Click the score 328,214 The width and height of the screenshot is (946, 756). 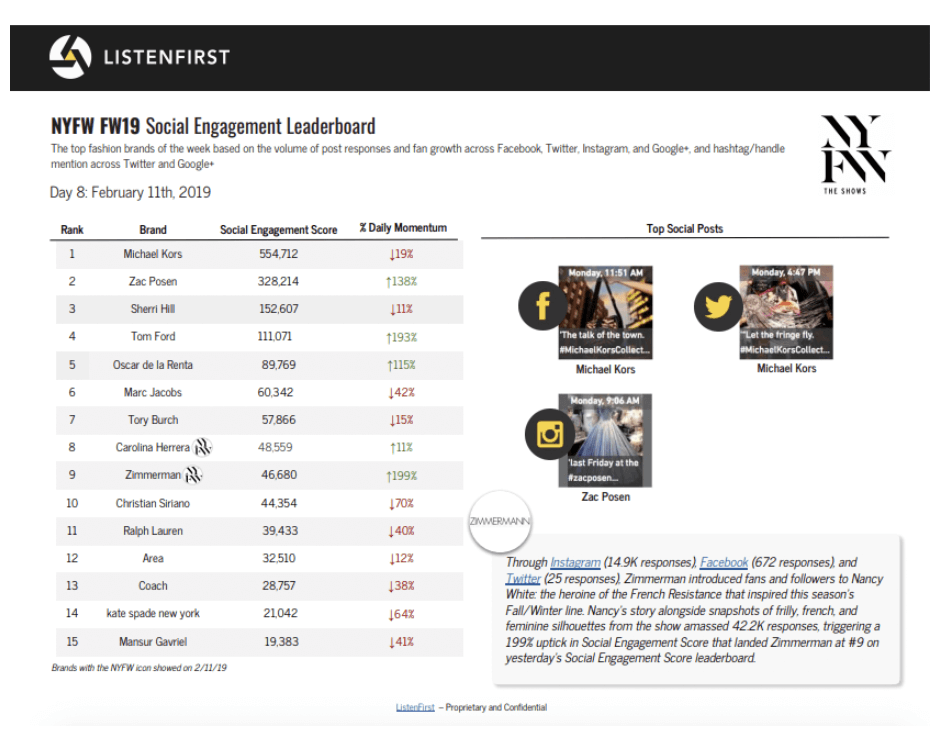[278, 282]
